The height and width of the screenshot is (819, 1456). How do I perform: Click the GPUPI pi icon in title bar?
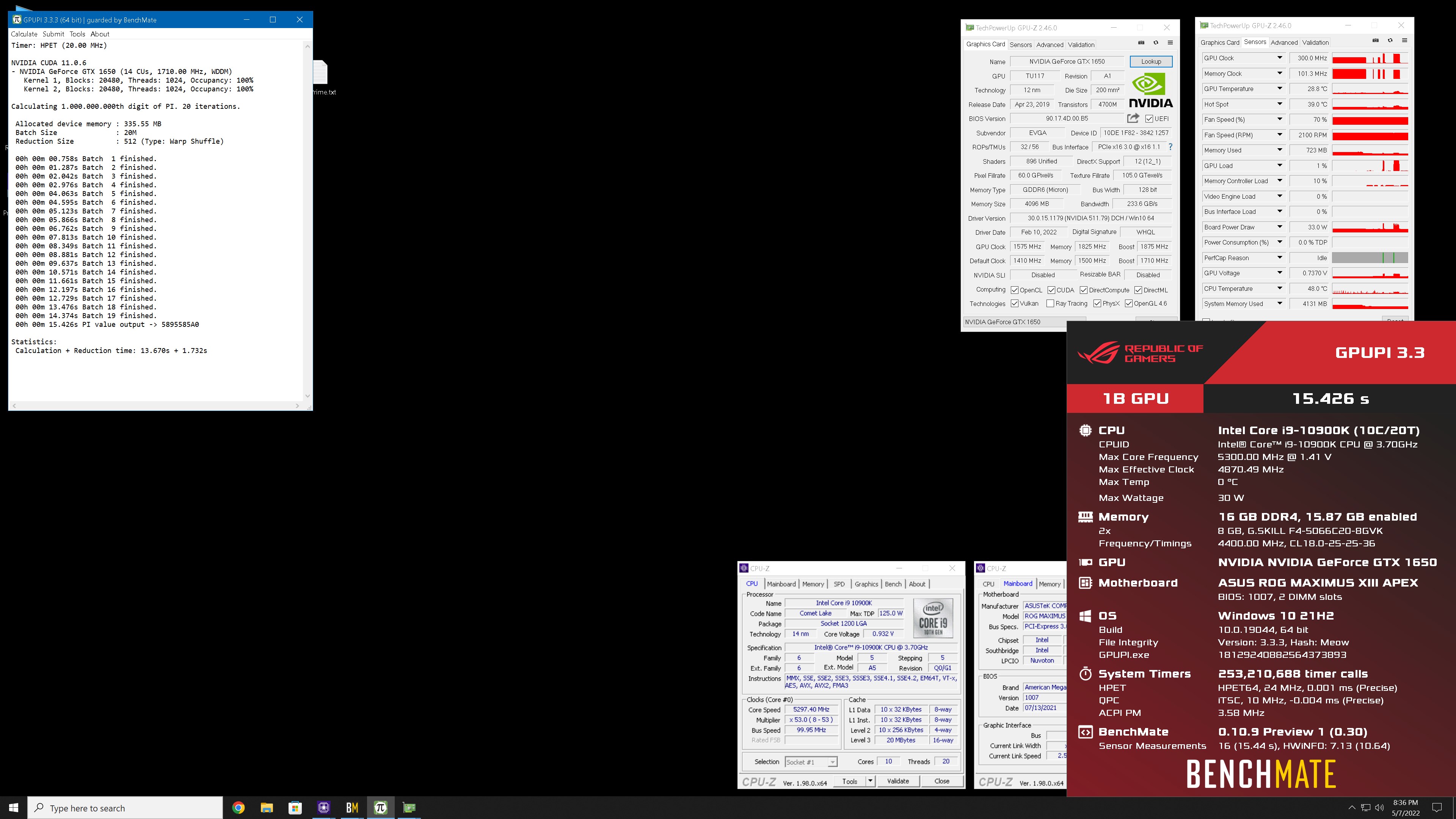click(x=17, y=20)
